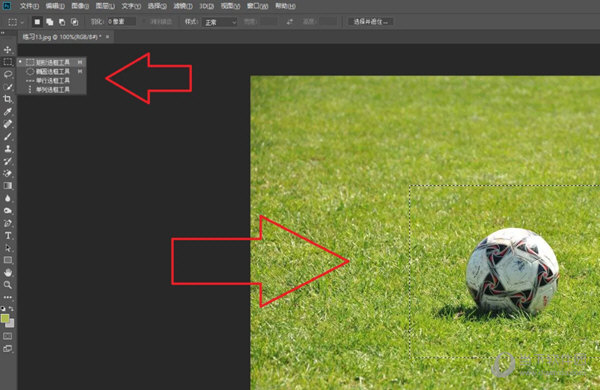The height and width of the screenshot is (390, 600).
Task: Open the 图层 (Layer) menu
Action: coord(105,6)
